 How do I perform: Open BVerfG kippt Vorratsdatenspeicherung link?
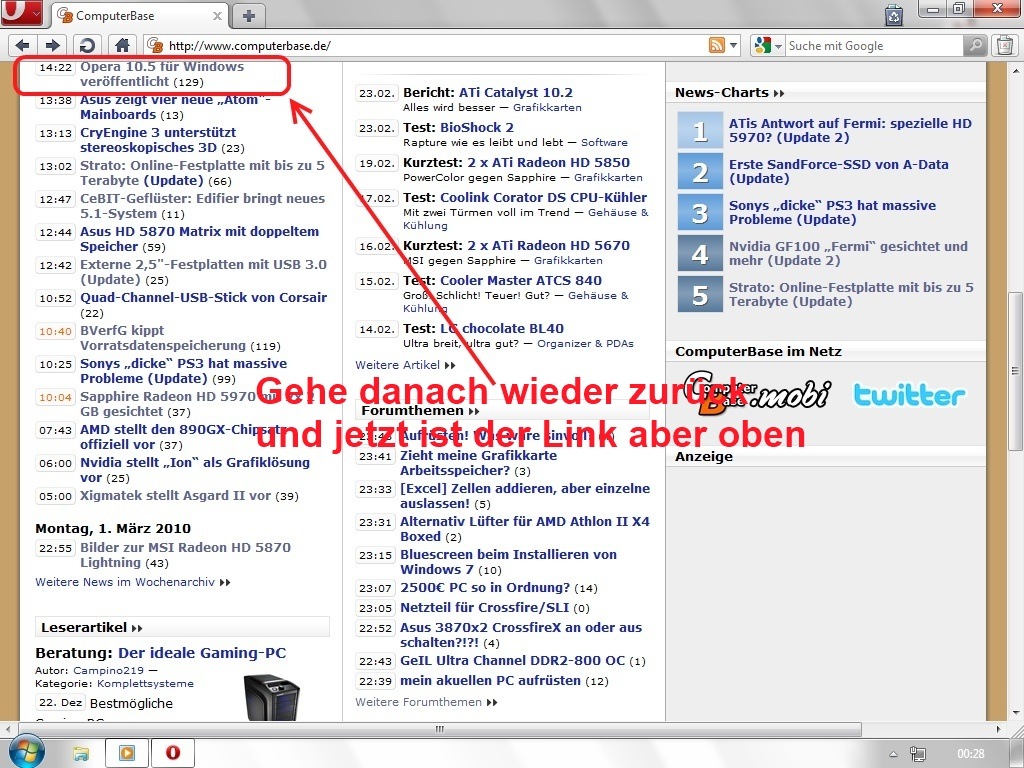pyautogui.click(x=163, y=338)
